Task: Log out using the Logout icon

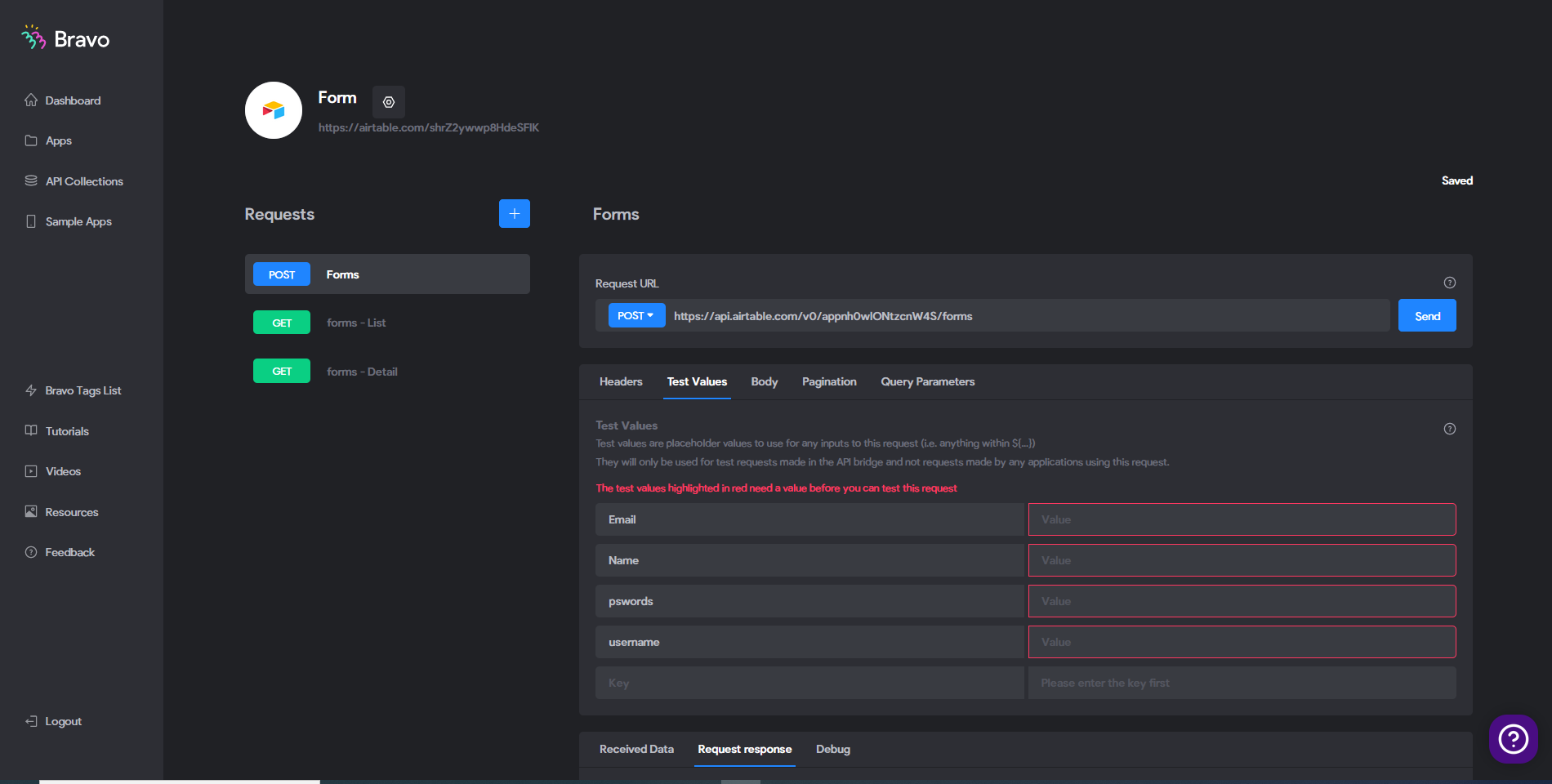Action: click(31, 721)
